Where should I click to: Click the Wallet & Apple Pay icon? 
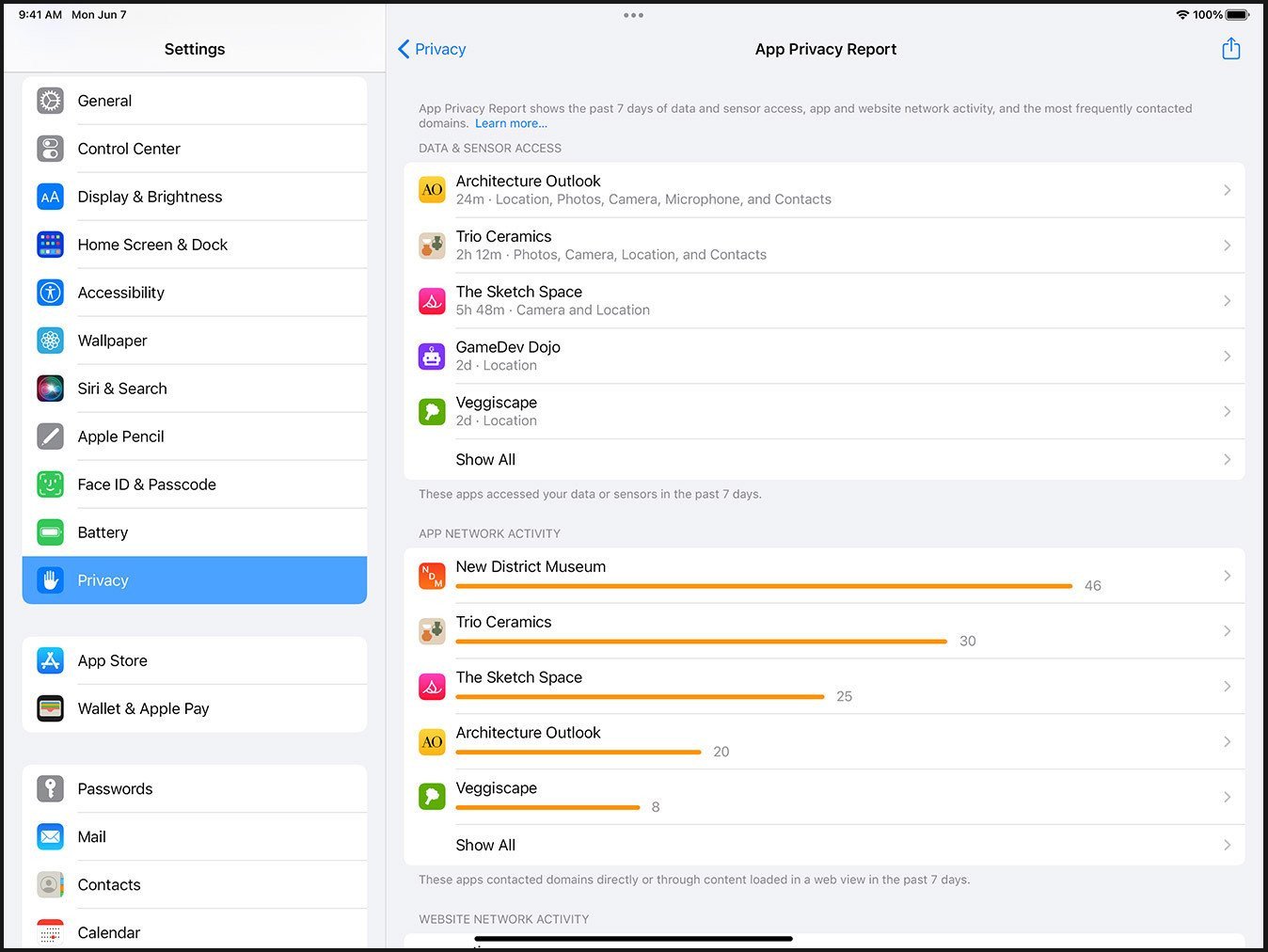50,708
